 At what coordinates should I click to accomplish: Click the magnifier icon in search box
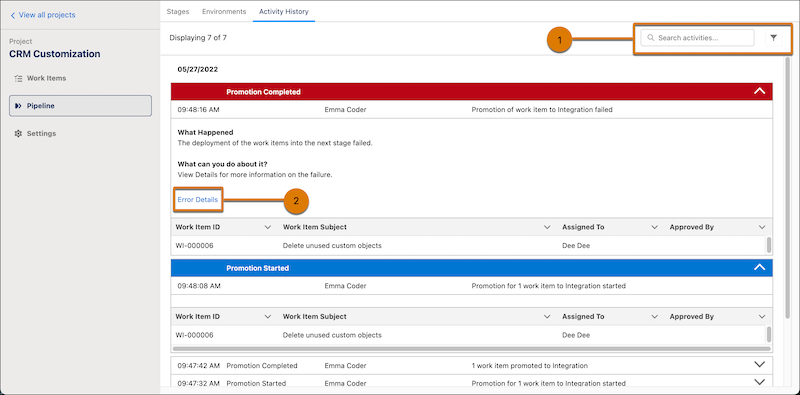(x=651, y=38)
